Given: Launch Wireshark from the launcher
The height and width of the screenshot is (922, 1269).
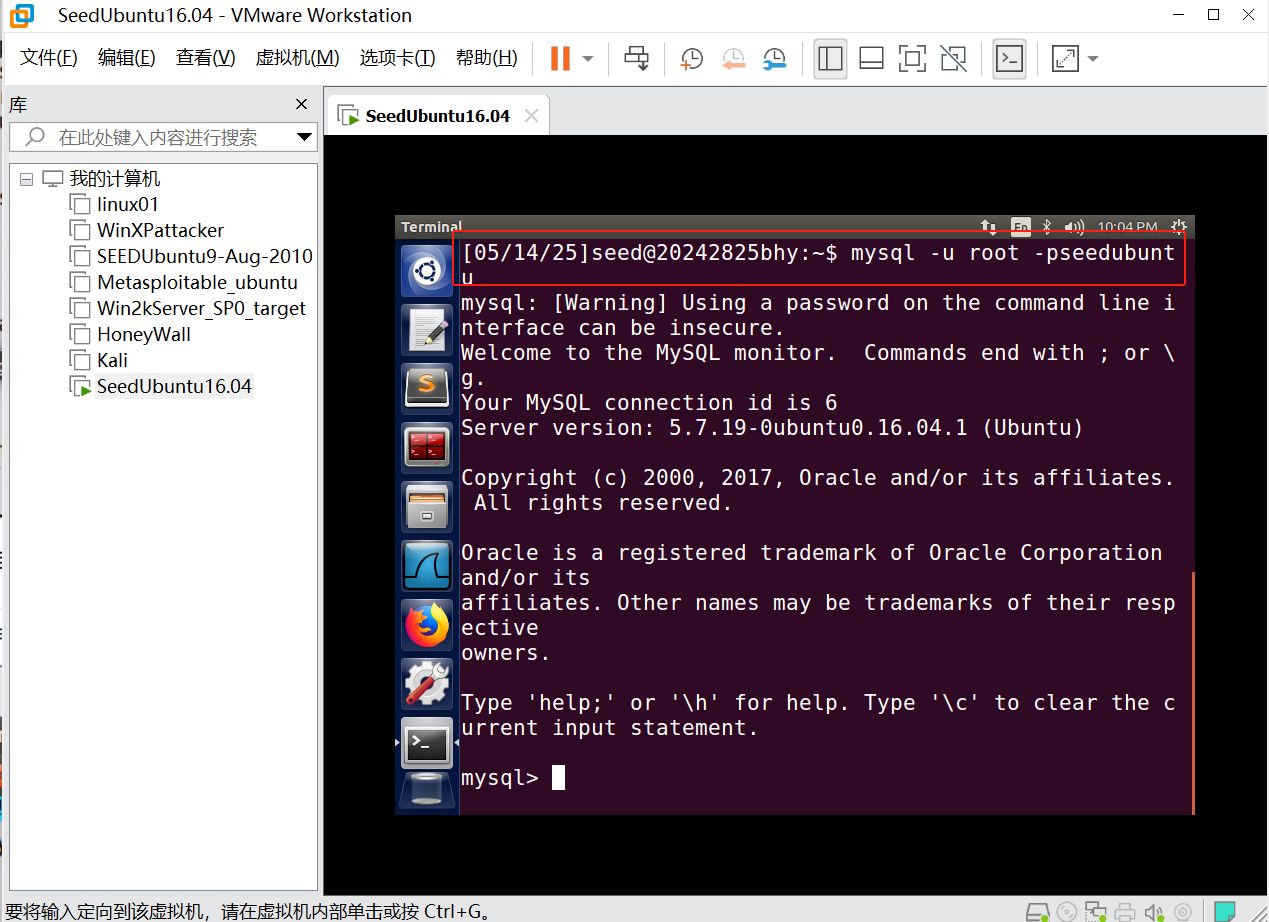Looking at the screenshot, I should (428, 566).
